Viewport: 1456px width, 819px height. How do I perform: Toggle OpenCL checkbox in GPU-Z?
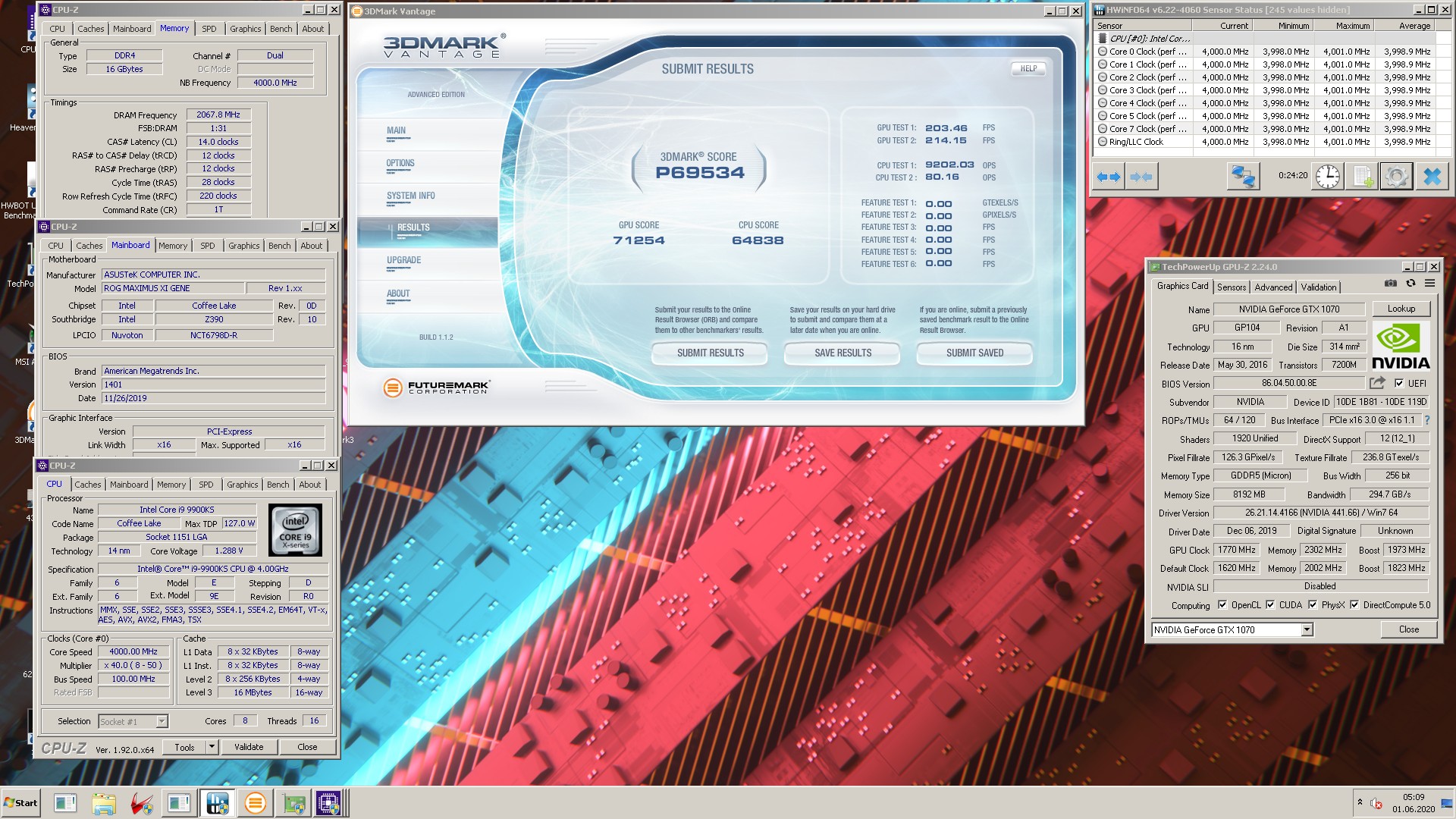click(1222, 605)
